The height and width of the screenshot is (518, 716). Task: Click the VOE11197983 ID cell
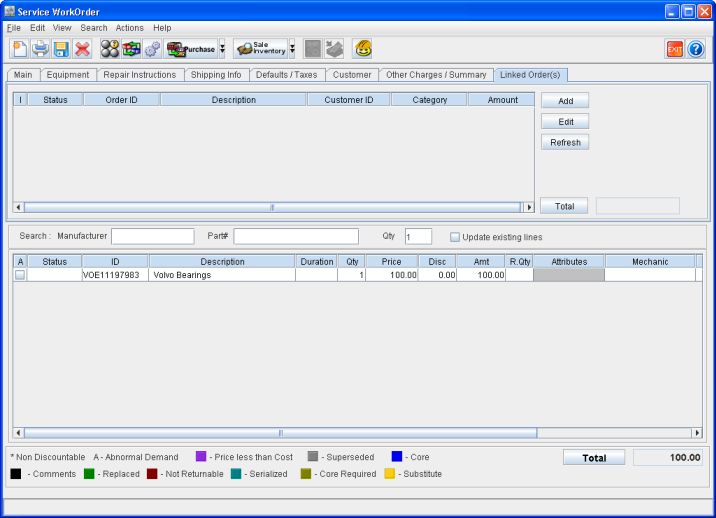point(115,275)
